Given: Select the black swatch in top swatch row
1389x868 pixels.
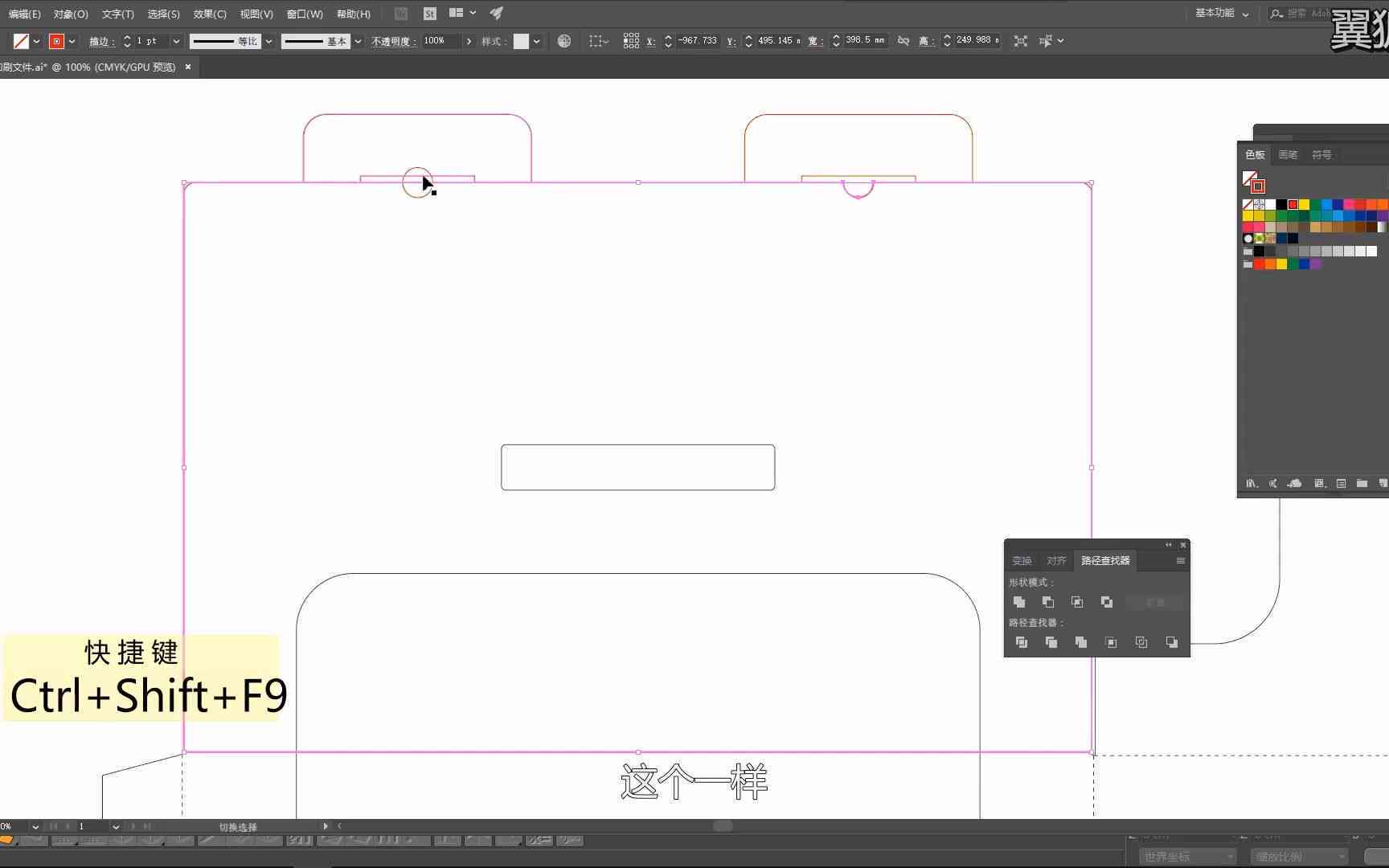Looking at the screenshot, I should [1281, 204].
